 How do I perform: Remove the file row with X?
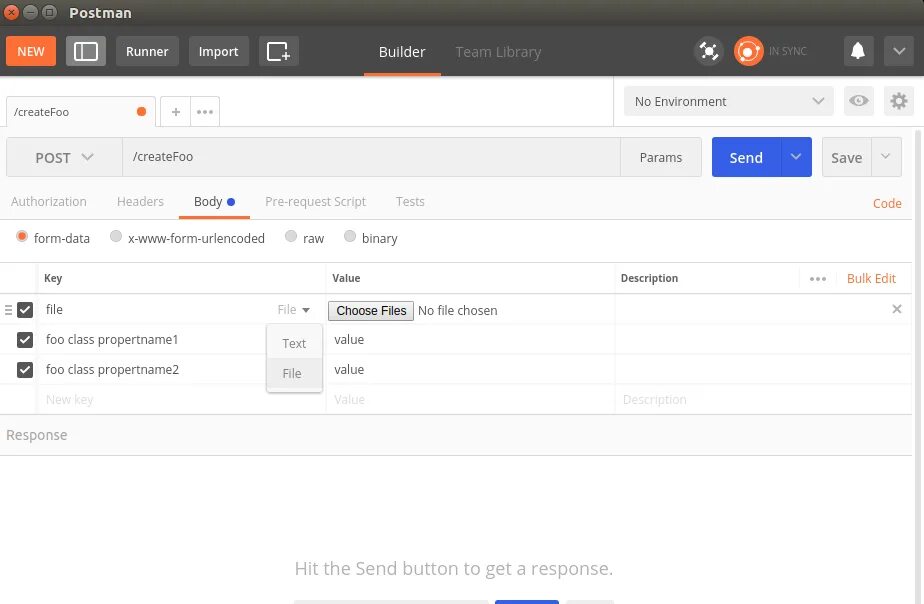[897, 309]
